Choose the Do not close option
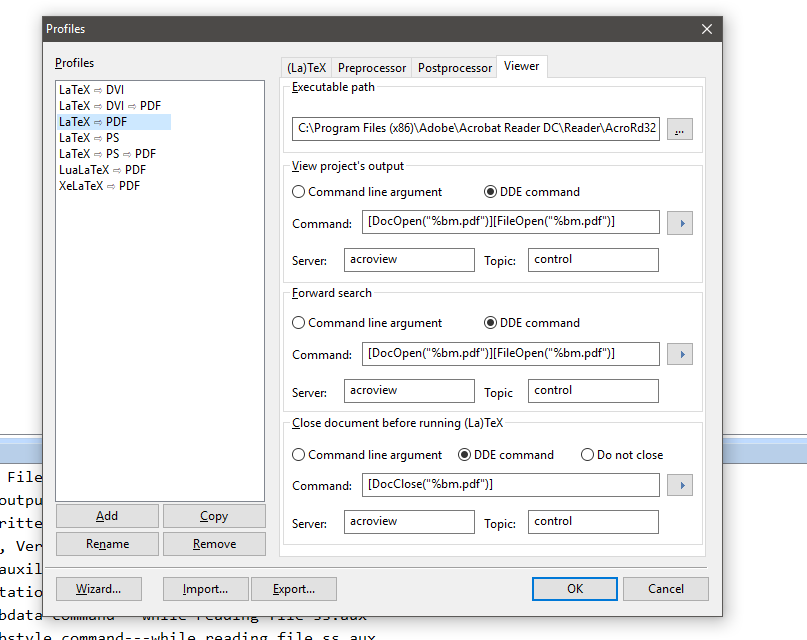This screenshot has width=807, height=640. pyautogui.click(x=588, y=455)
